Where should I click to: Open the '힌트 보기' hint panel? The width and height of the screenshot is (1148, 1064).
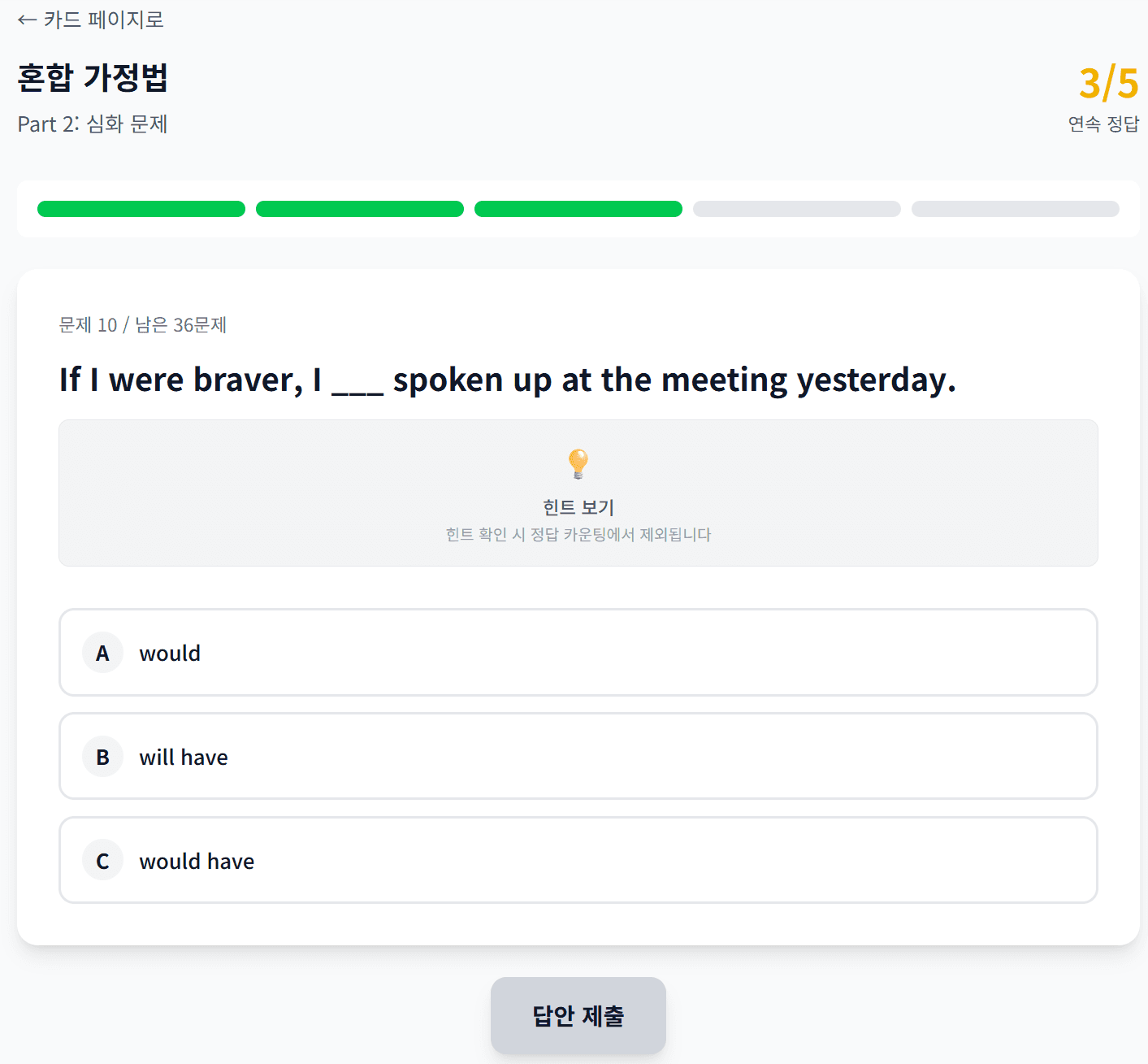(x=578, y=506)
